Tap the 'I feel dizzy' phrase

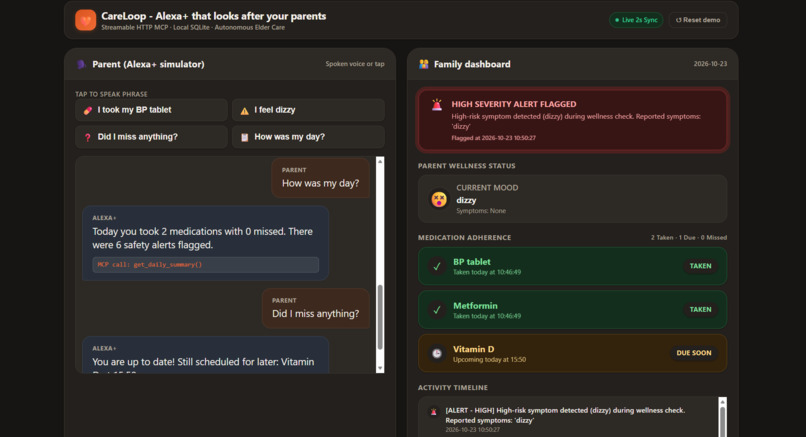[x=308, y=110]
